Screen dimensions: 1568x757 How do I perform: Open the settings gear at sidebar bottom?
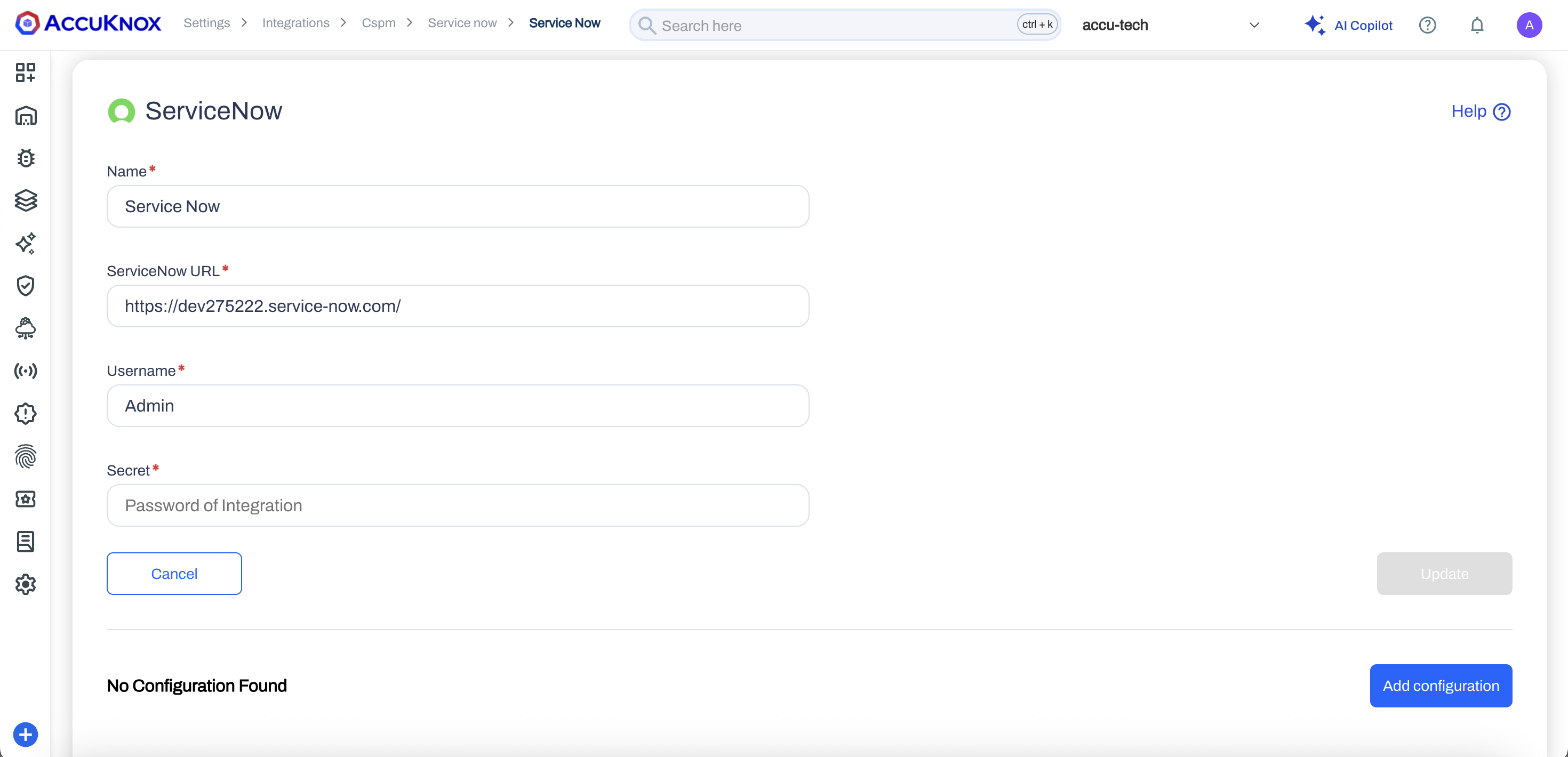pyautogui.click(x=26, y=584)
